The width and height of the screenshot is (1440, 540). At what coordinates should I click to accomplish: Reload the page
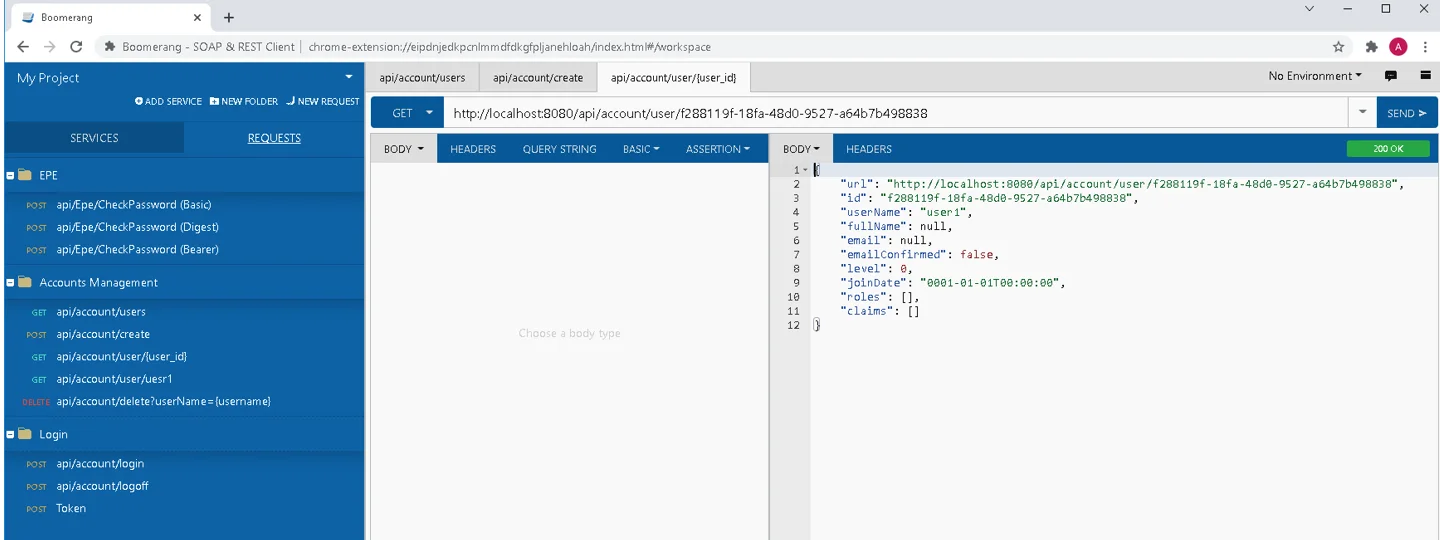[x=76, y=47]
